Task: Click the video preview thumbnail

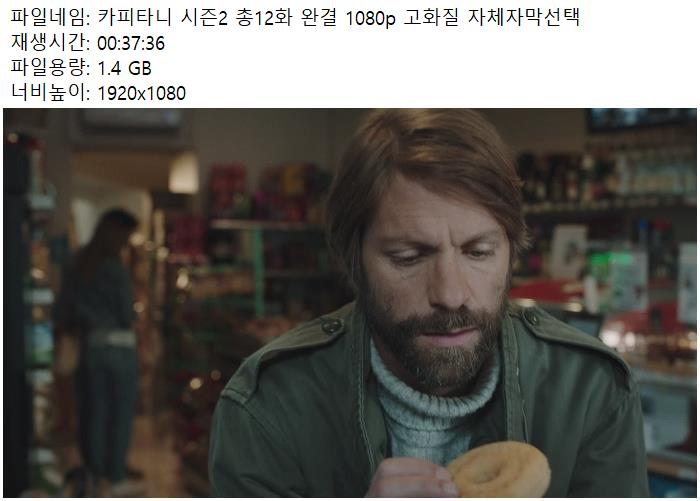Action: pos(350,303)
